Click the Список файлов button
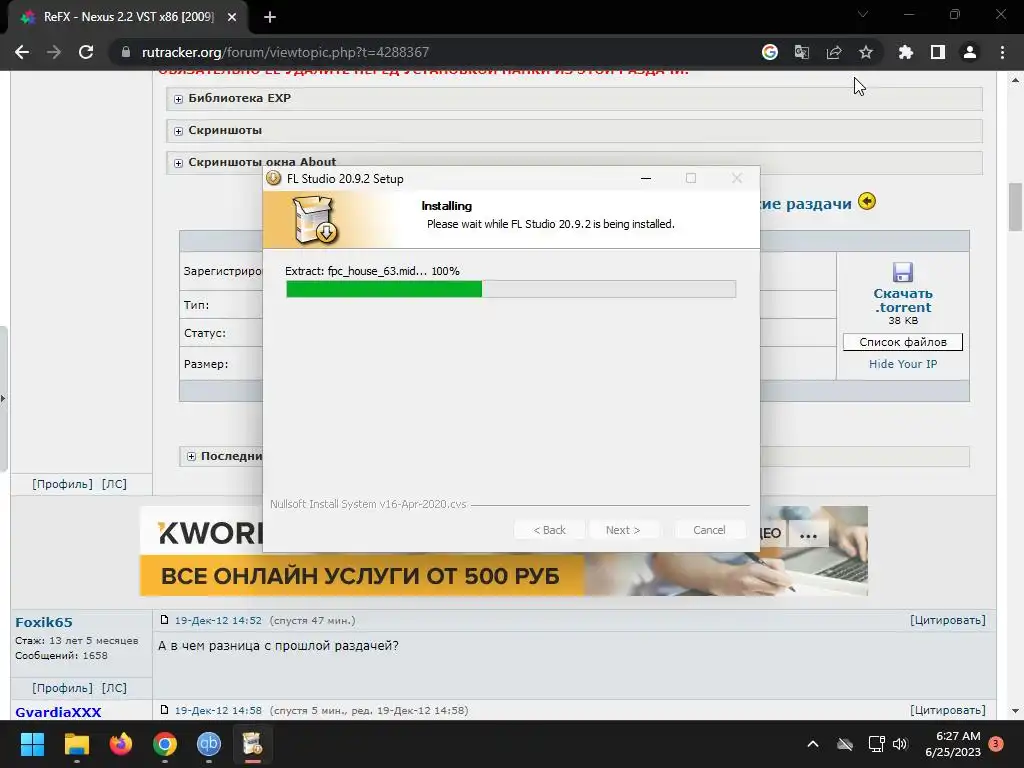 pos(903,342)
